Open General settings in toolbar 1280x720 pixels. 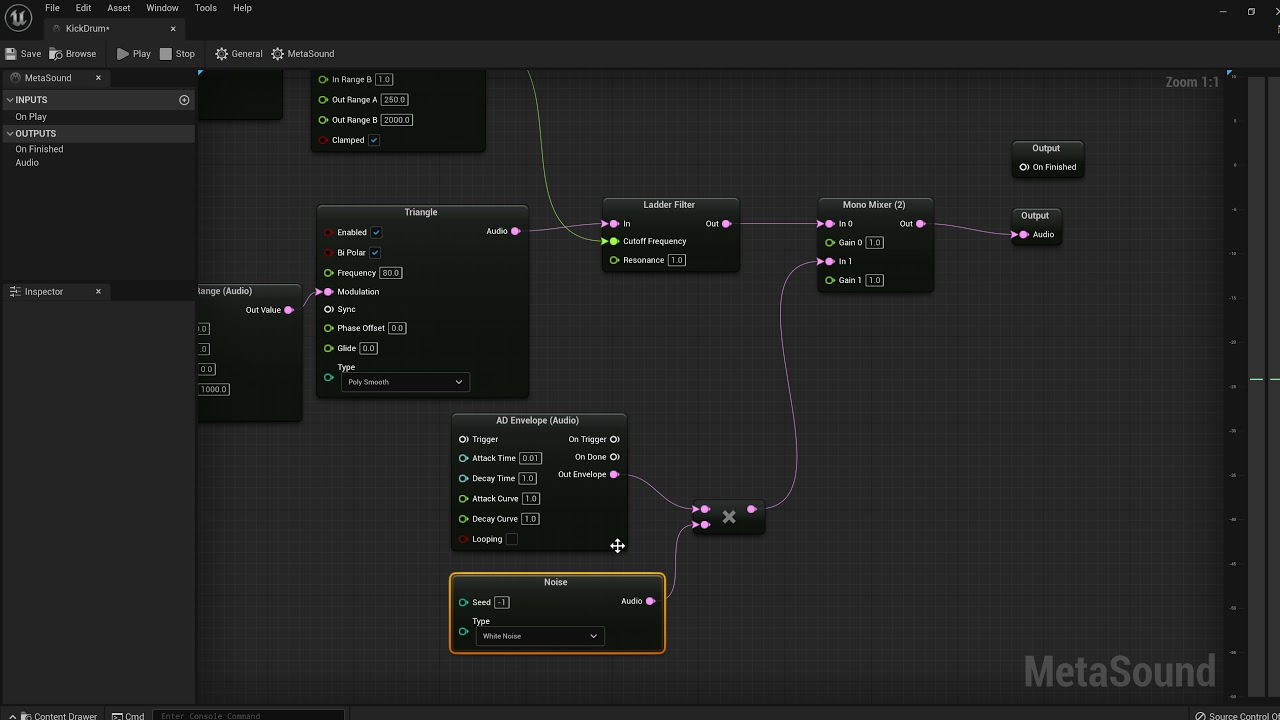coord(238,54)
